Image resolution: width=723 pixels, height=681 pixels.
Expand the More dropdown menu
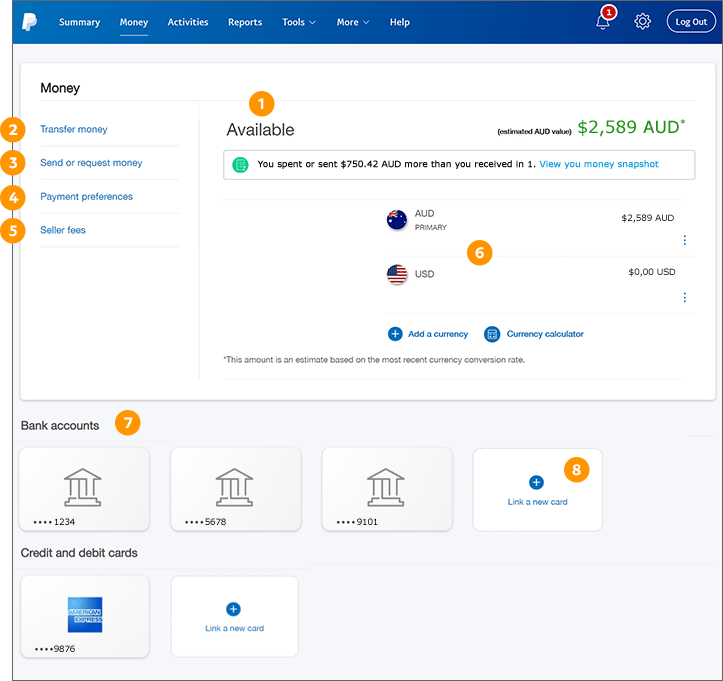pos(352,22)
